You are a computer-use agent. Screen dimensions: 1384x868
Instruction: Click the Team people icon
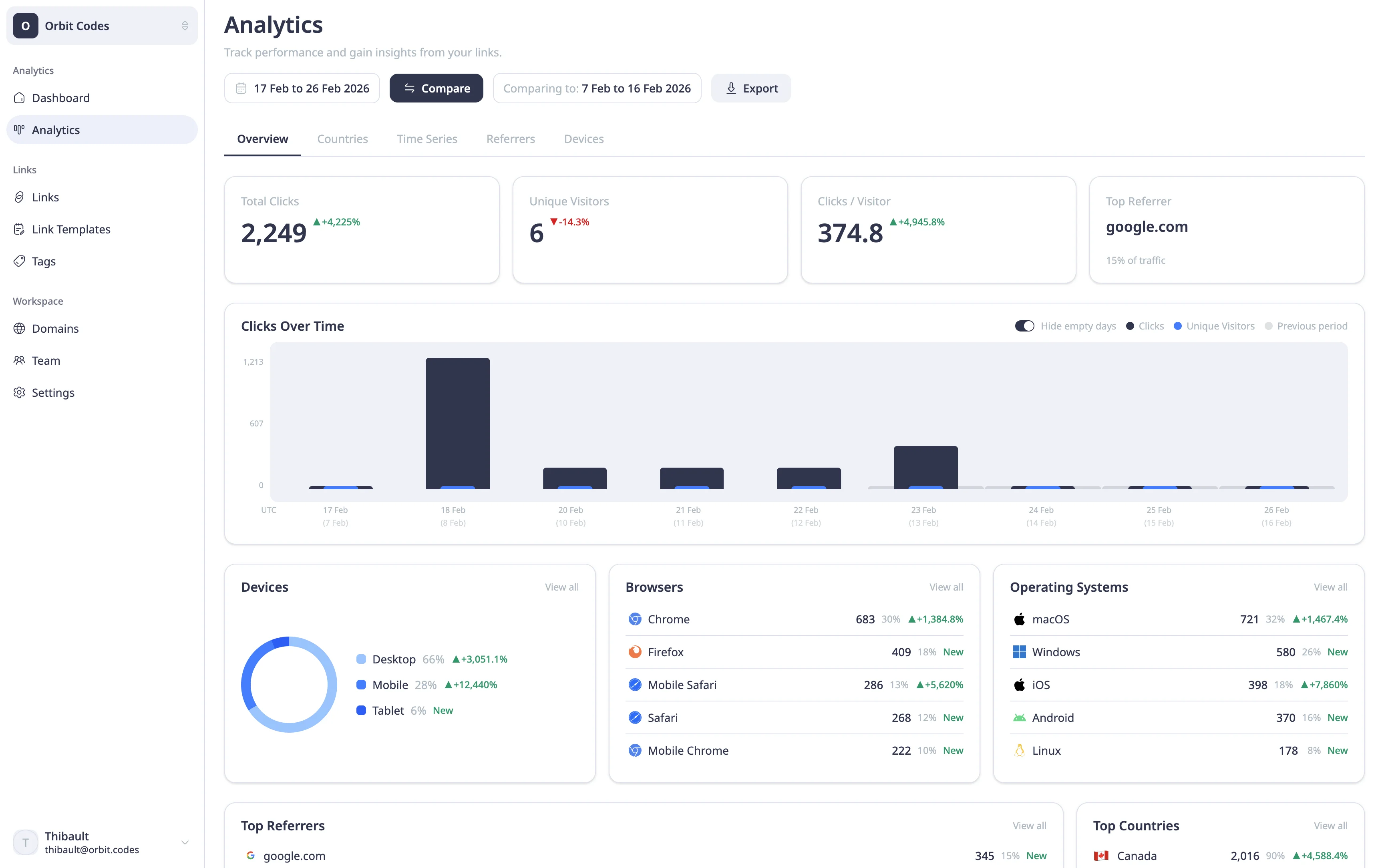20,360
